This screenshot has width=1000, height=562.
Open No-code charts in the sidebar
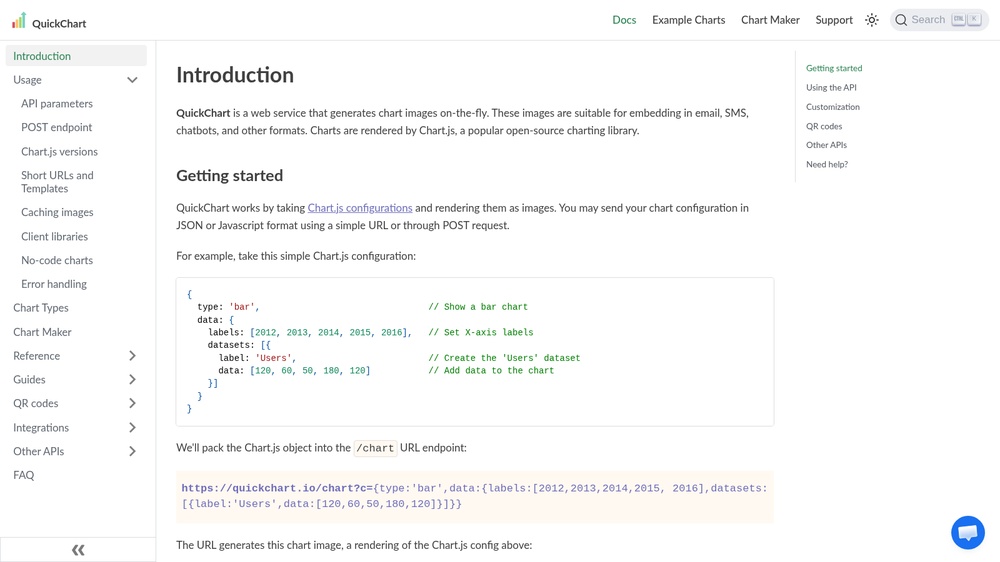[57, 260]
